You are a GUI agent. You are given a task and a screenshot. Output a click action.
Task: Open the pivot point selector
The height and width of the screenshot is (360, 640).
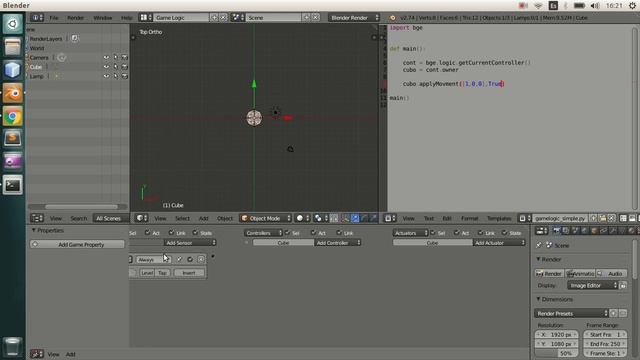(321, 218)
